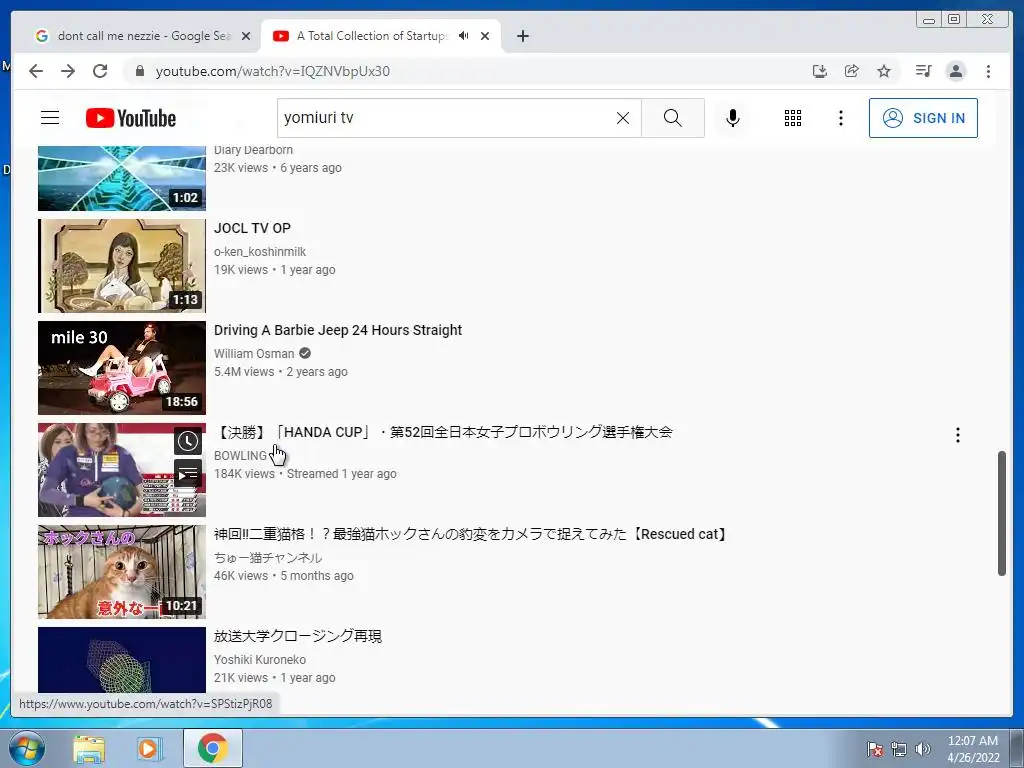1024x768 pixels.
Task: Click the Chrome taskbar button
Action: [213, 748]
